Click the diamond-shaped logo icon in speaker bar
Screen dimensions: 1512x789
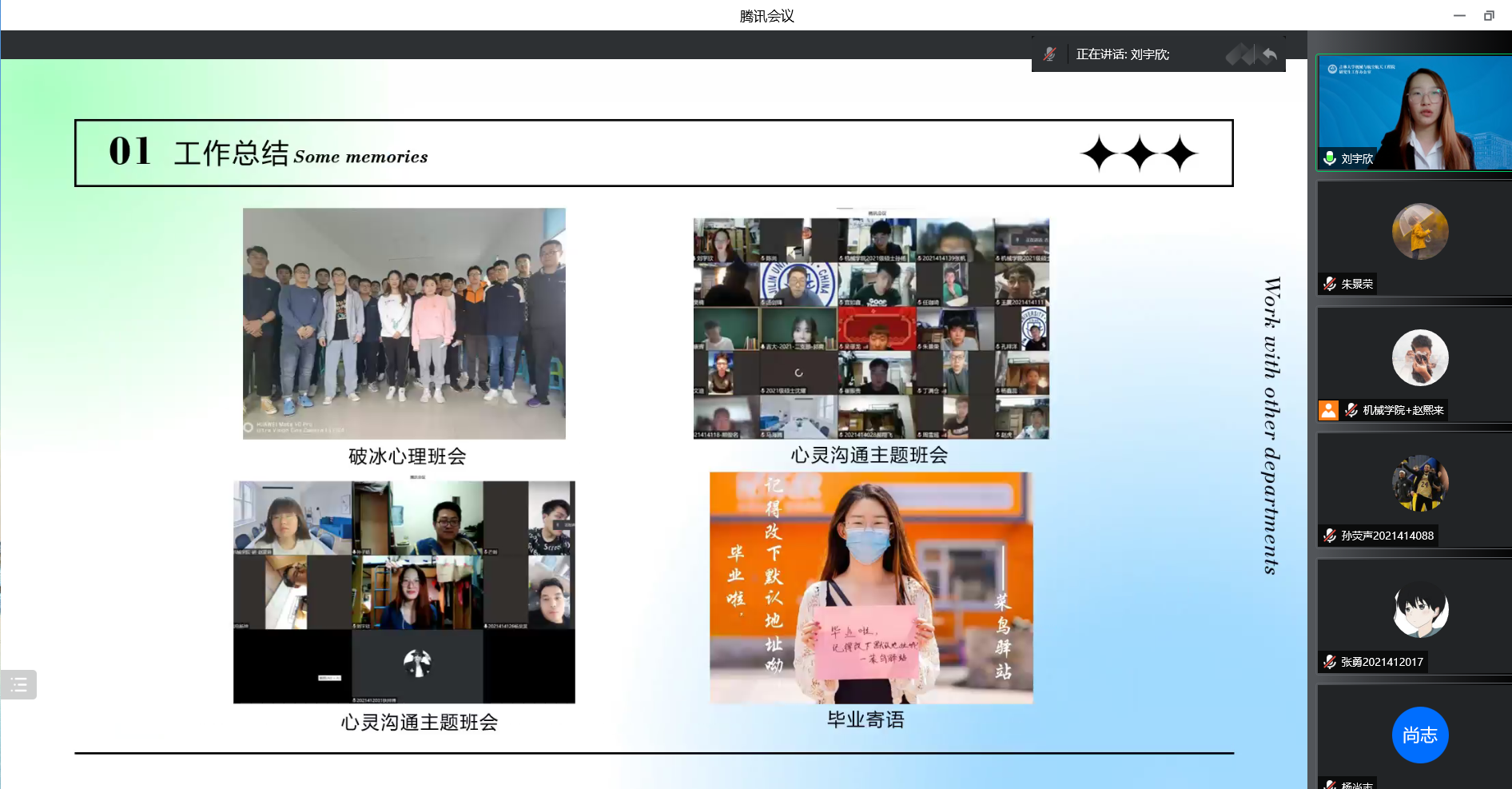[1239, 54]
